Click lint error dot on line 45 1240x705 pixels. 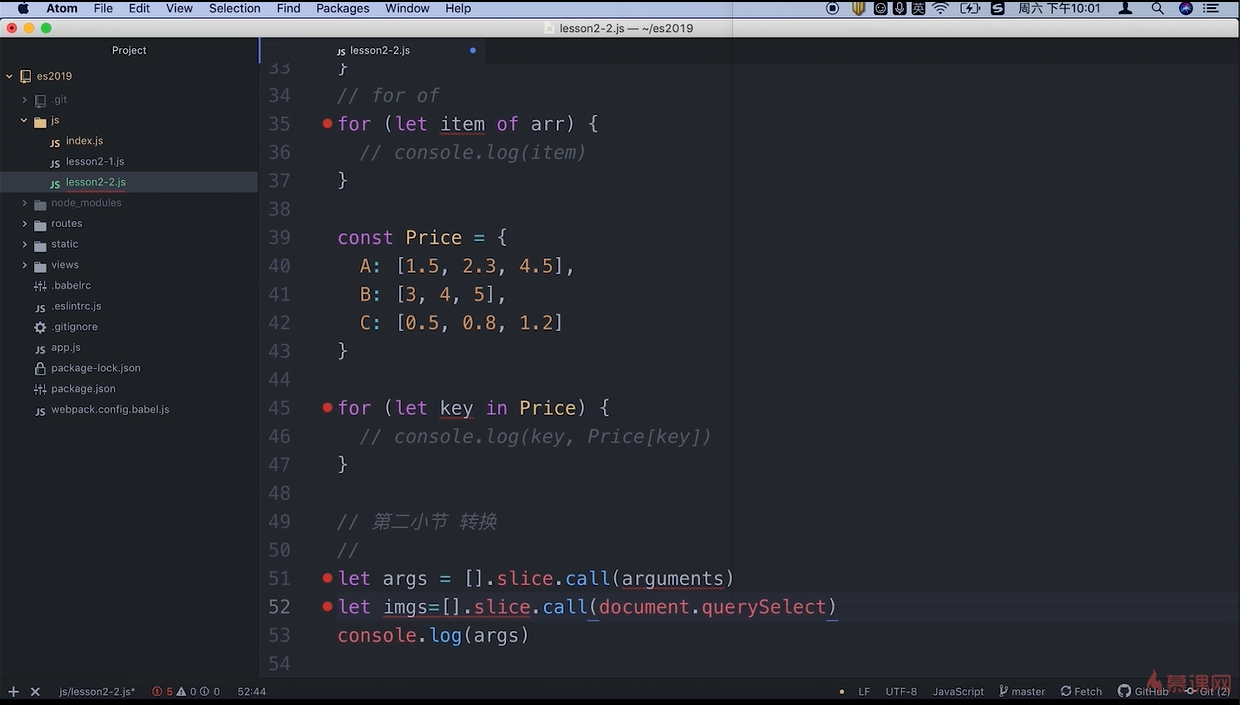point(327,408)
